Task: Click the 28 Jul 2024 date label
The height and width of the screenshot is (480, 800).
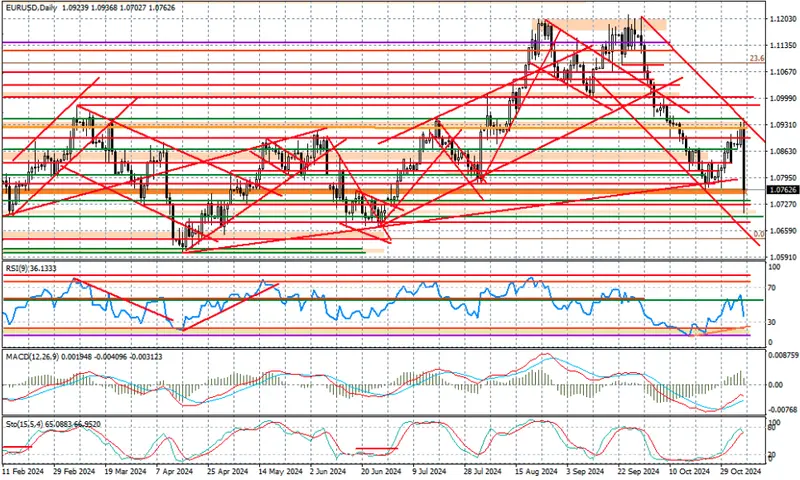Action: pos(482,471)
